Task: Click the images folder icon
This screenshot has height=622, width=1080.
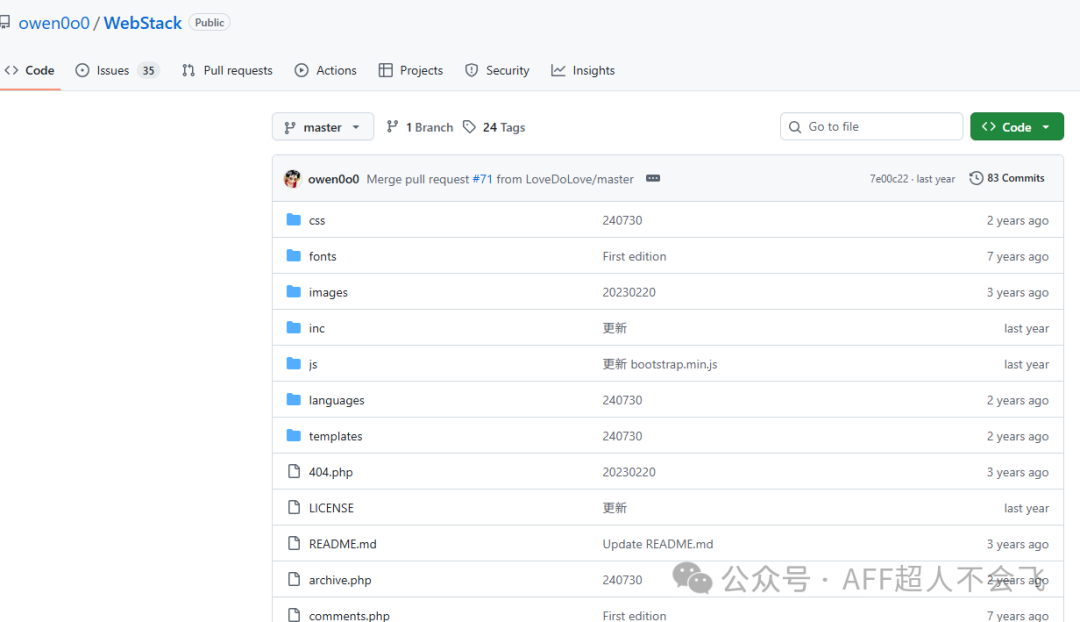Action: click(293, 291)
